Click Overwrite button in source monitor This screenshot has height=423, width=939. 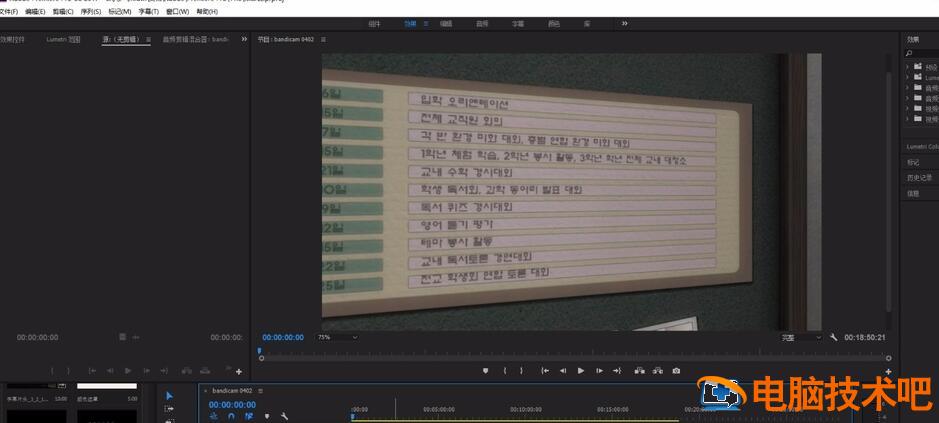tap(205, 371)
